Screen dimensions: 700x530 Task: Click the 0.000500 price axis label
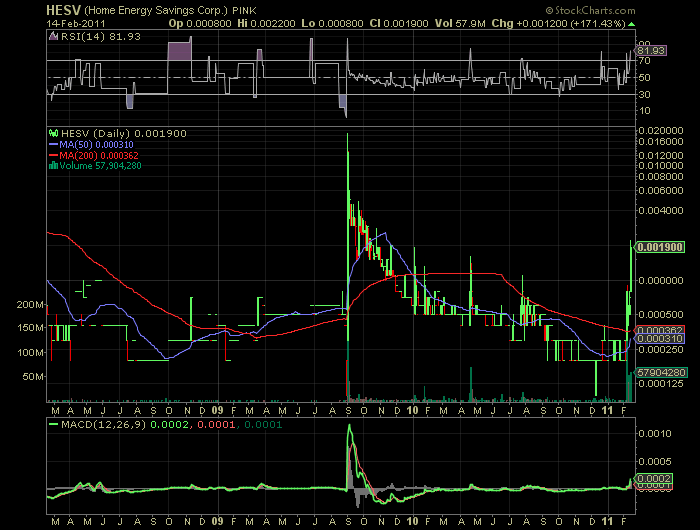[661, 314]
